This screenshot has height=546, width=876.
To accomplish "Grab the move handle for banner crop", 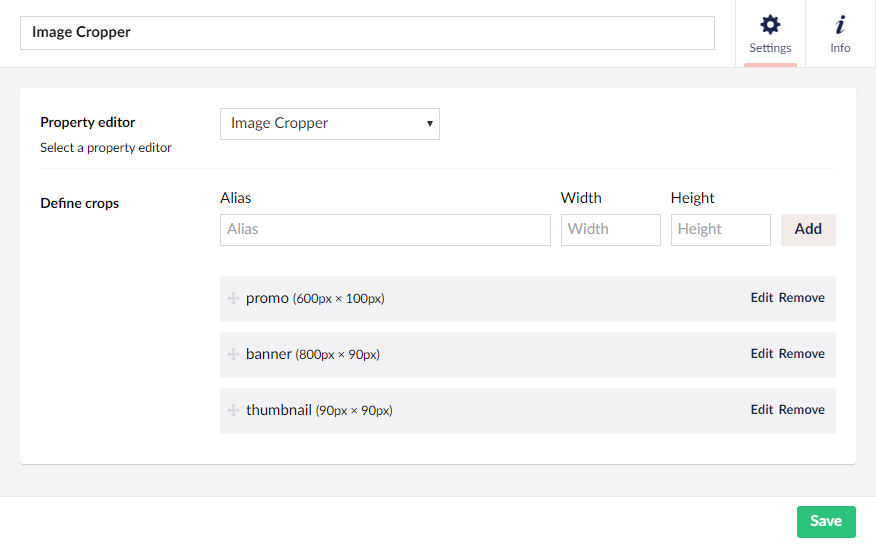I will [234, 354].
